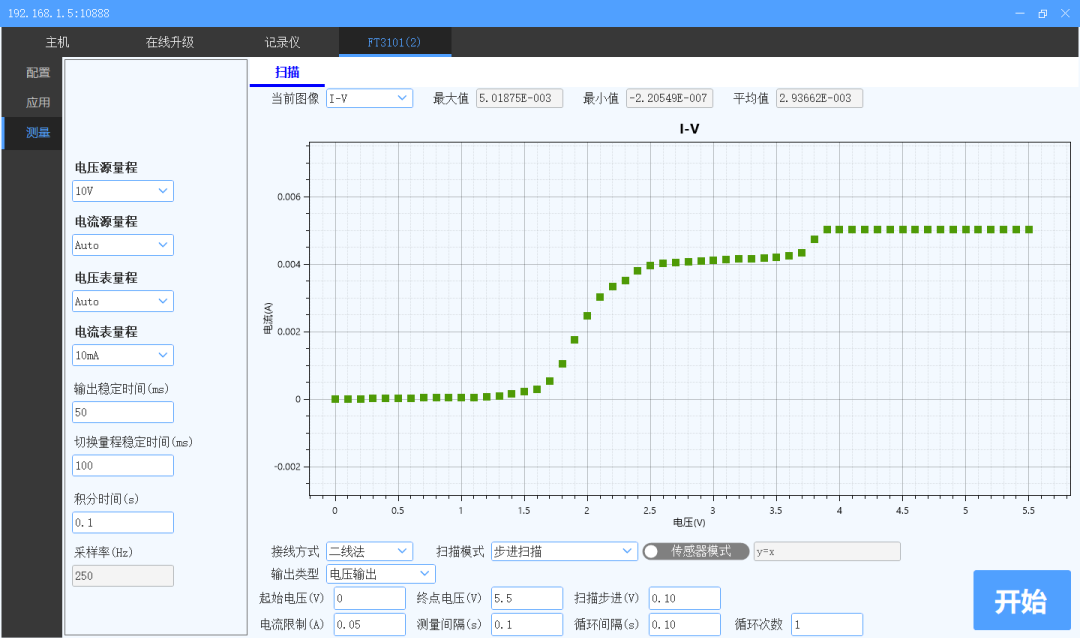1080x638 pixels.
Task: Open the 输出类型 电压输出 dropdown
Action: (x=381, y=574)
